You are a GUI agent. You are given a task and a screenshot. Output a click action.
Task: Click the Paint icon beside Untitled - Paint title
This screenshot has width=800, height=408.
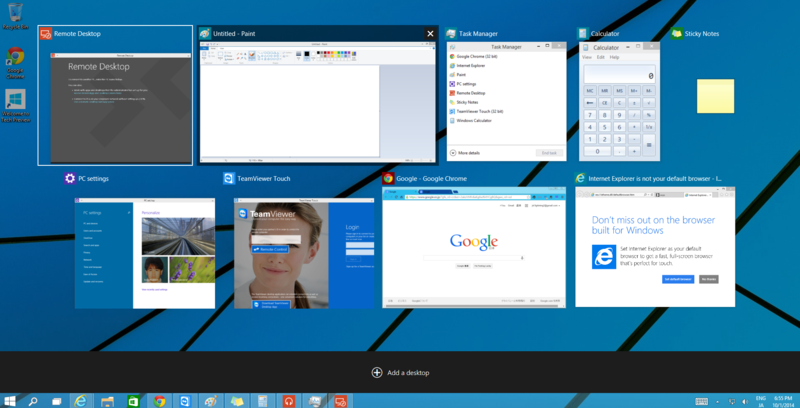(x=205, y=34)
